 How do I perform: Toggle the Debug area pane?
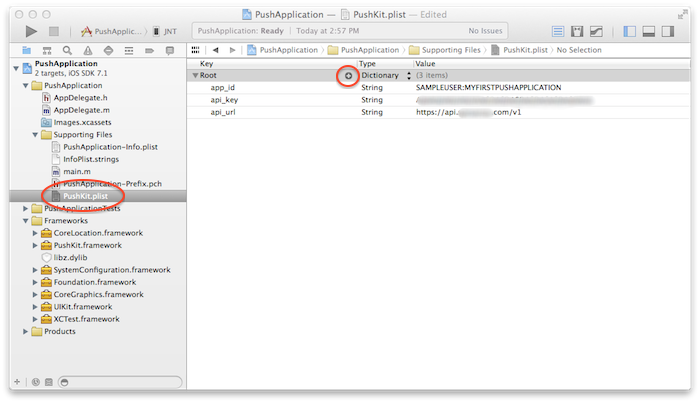649,31
